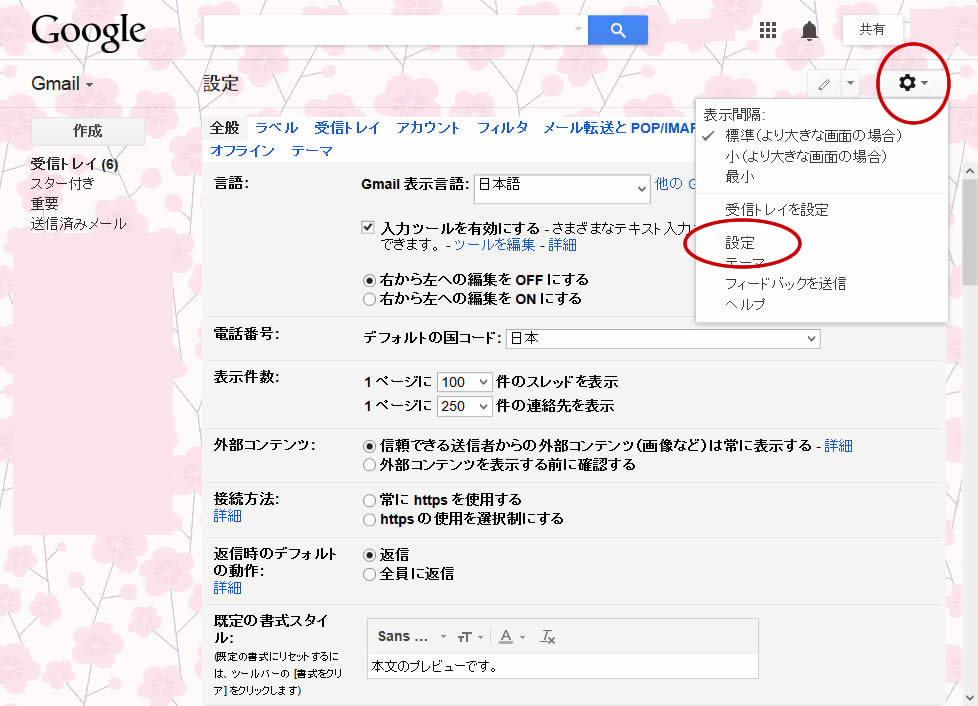Open the Sans font family dropdown
The width and height of the screenshot is (978, 706).
[412, 637]
